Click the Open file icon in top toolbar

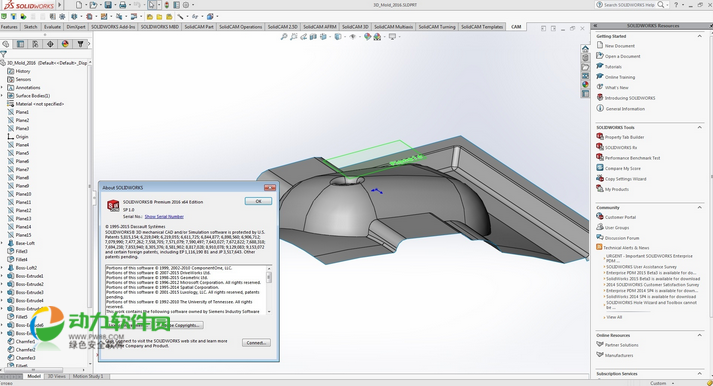pyautogui.click(x=93, y=5)
